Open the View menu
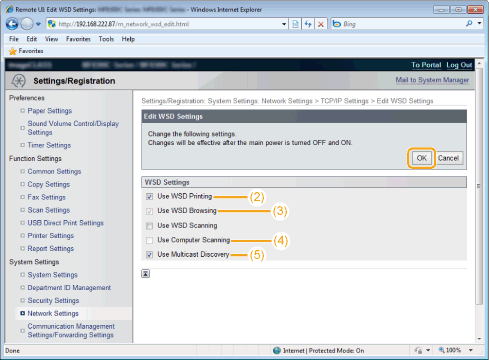 51,39
